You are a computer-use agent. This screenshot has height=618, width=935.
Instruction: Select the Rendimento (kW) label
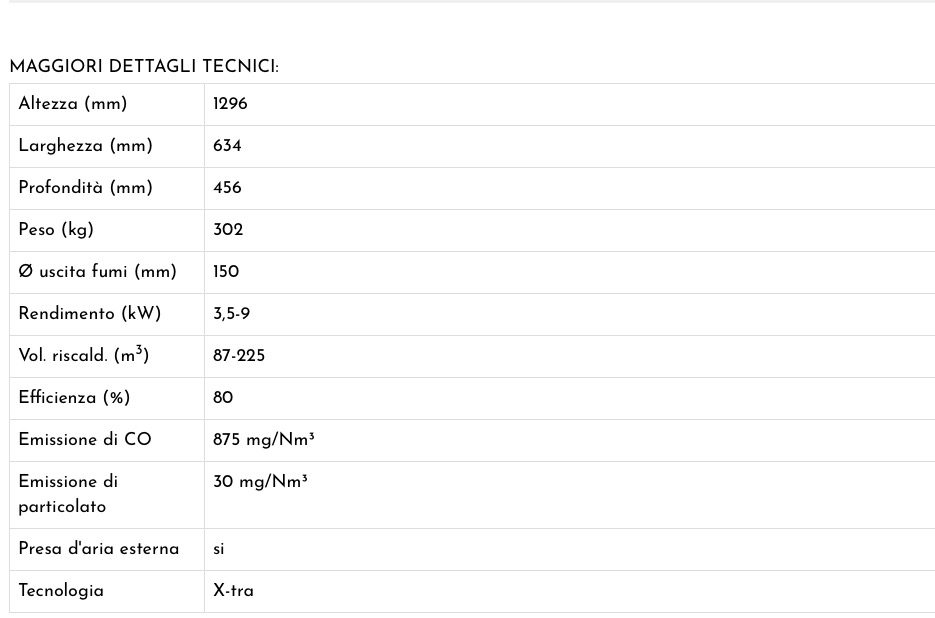89,313
